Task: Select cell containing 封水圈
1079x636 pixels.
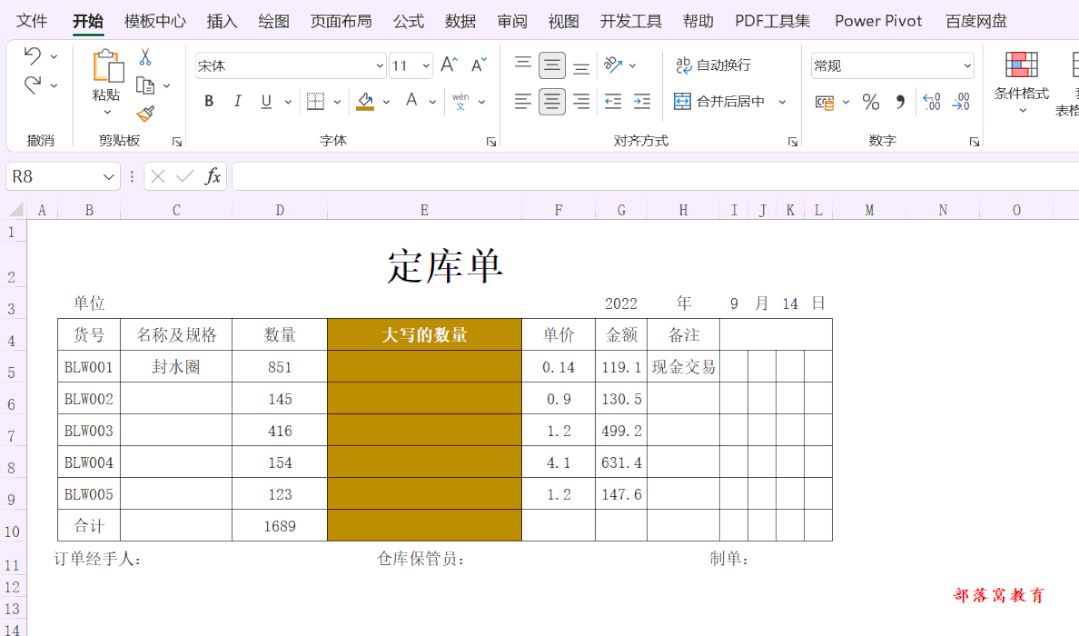Action: click(x=176, y=367)
